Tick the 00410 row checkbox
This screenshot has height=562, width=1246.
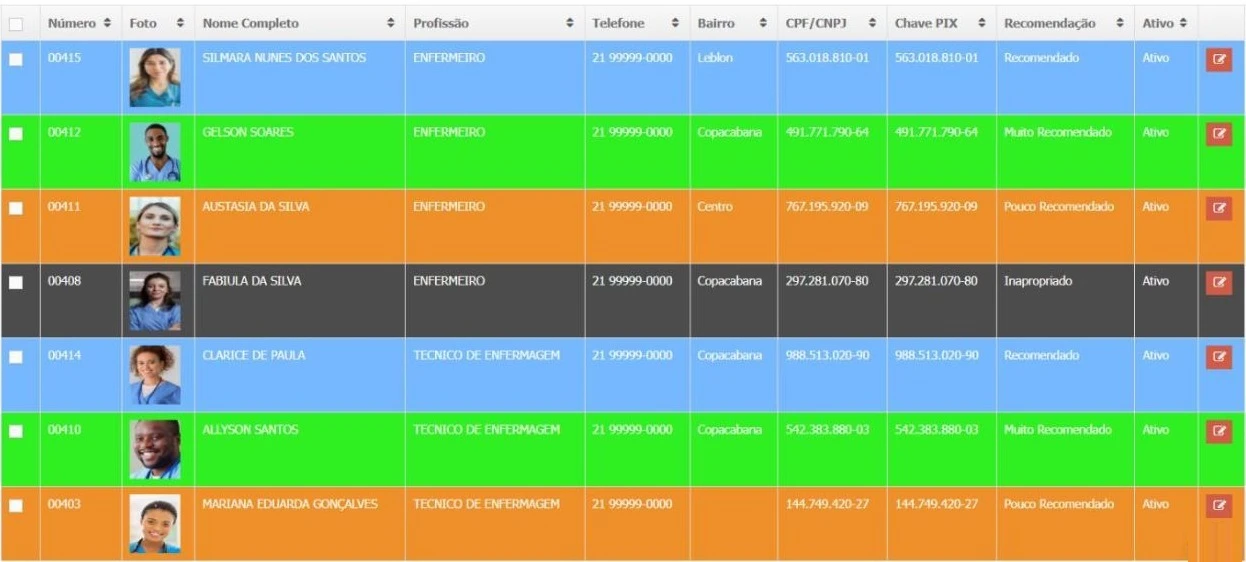tap(15, 431)
